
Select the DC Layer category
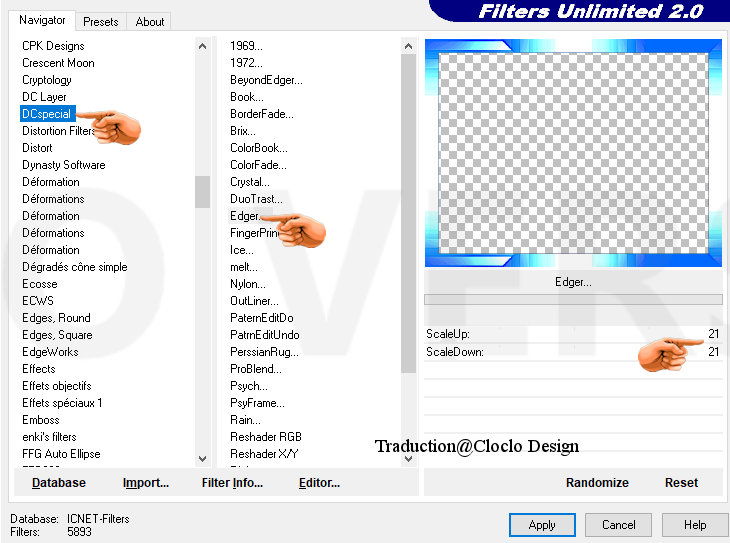point(44,97)
